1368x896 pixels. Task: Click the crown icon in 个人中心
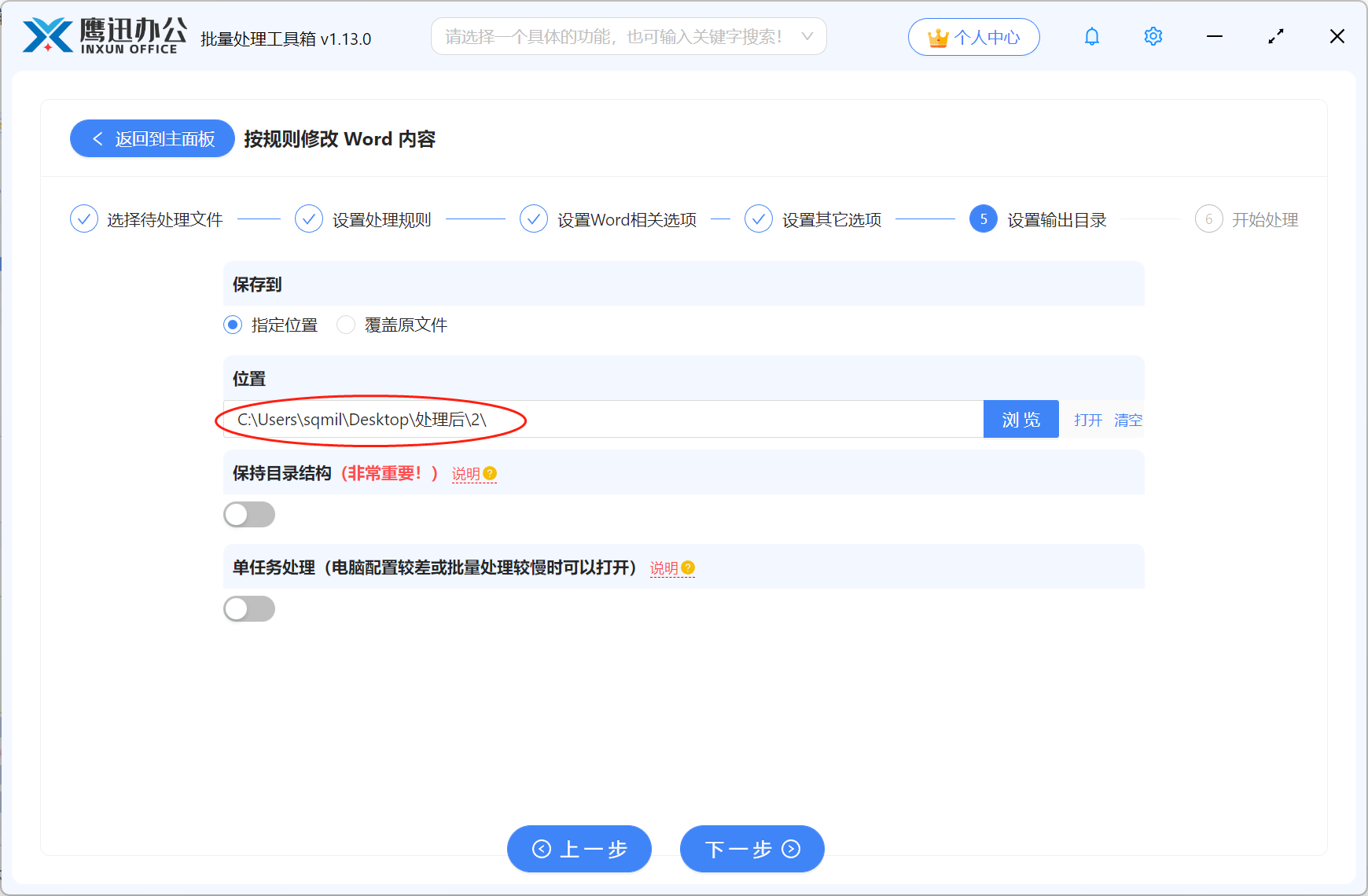[x=937, y=36]
